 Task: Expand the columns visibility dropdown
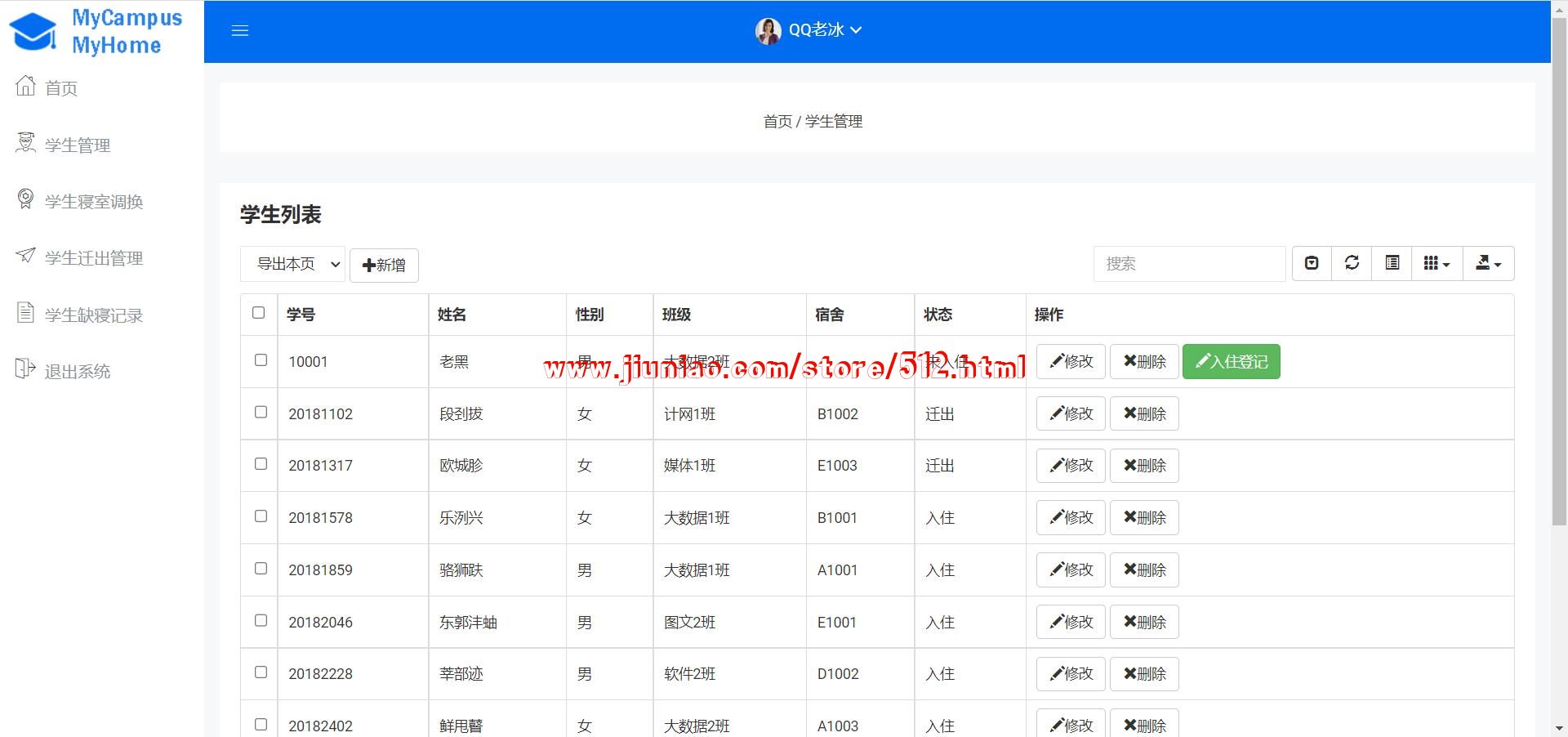(x=1437, y=263)
